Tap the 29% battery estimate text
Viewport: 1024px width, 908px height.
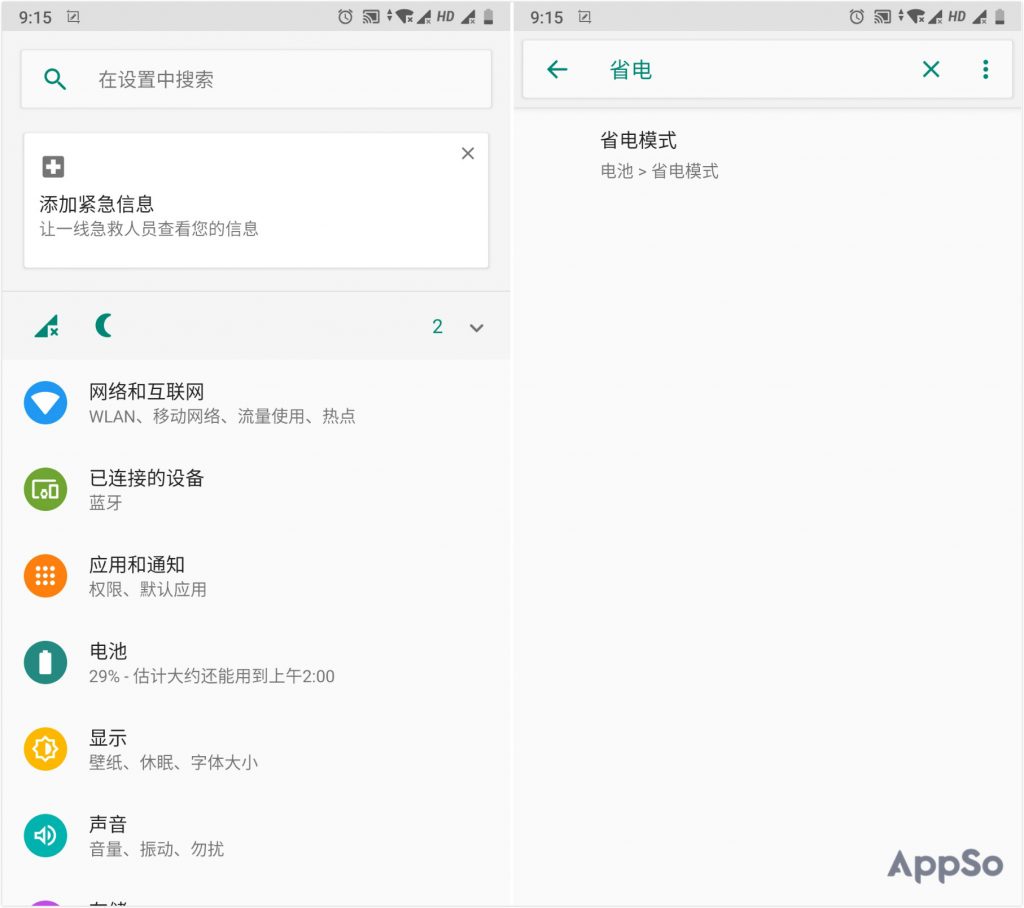click(x=210, y=676)
